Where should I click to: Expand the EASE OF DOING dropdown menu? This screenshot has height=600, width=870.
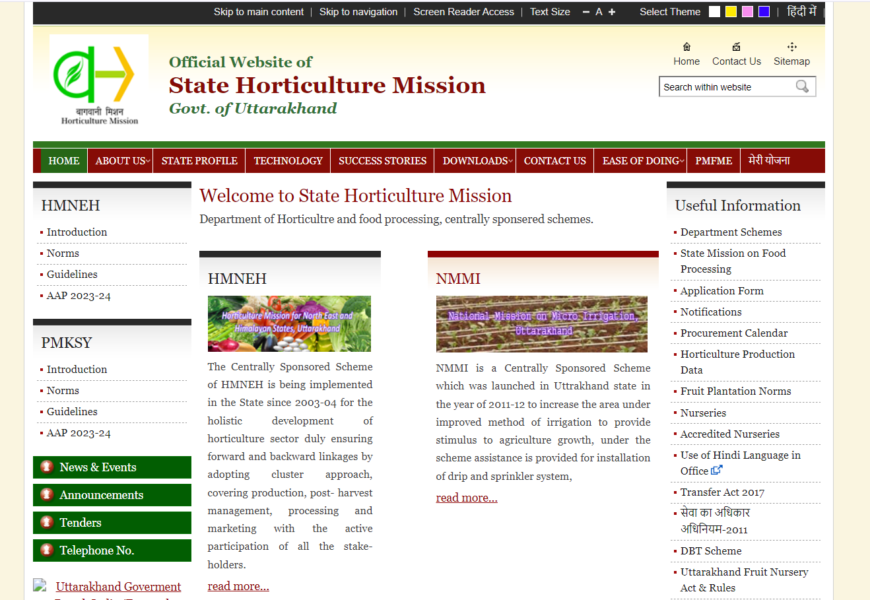point(641,161)
